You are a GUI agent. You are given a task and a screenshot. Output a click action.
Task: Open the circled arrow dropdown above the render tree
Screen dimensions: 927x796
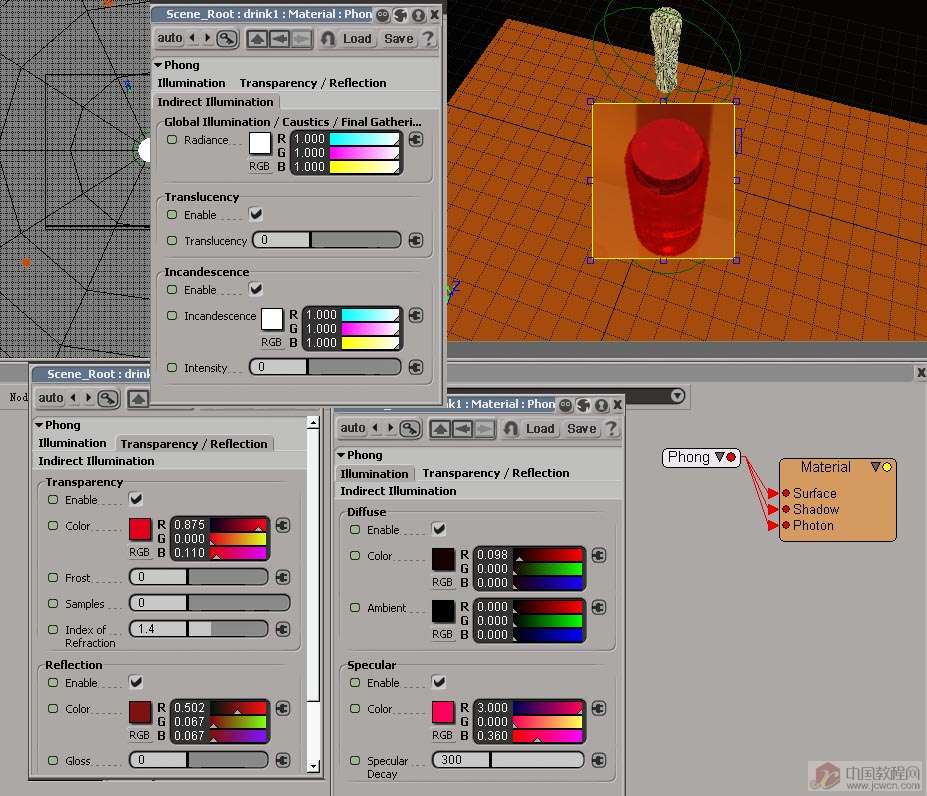click(x=678, y=395)
